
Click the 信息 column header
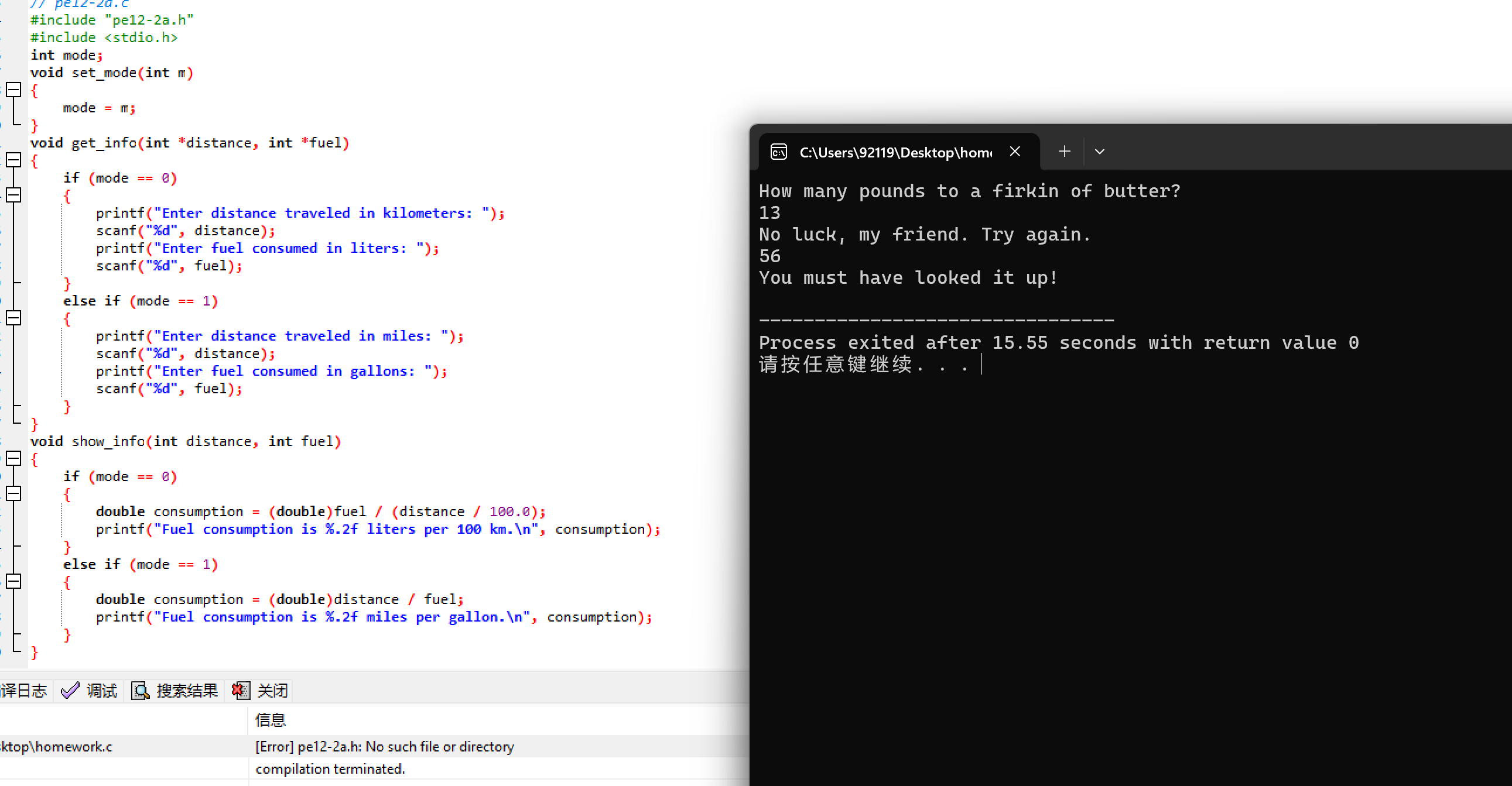click(270, 720)
